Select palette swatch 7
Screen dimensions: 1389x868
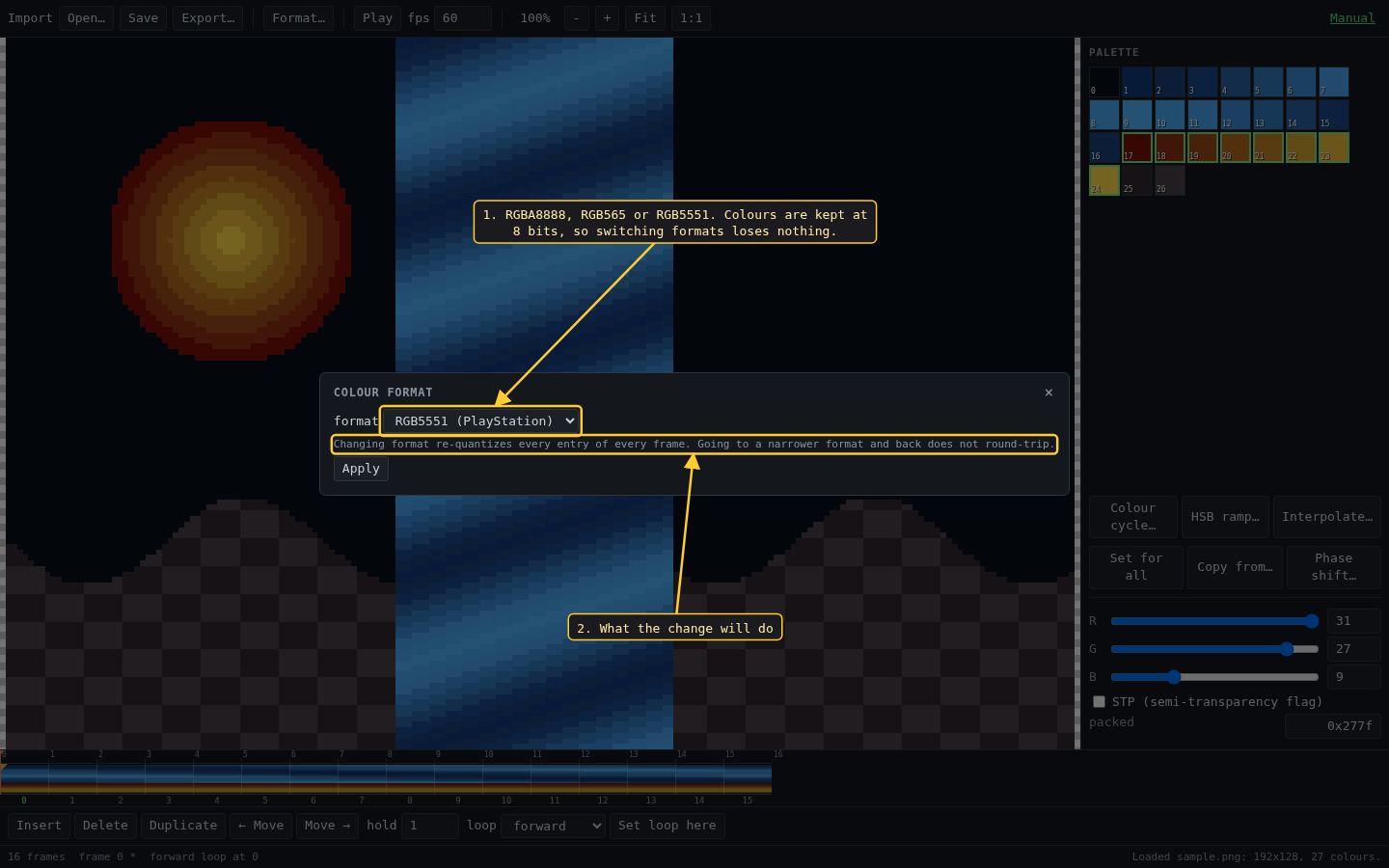coord(1334,82)
